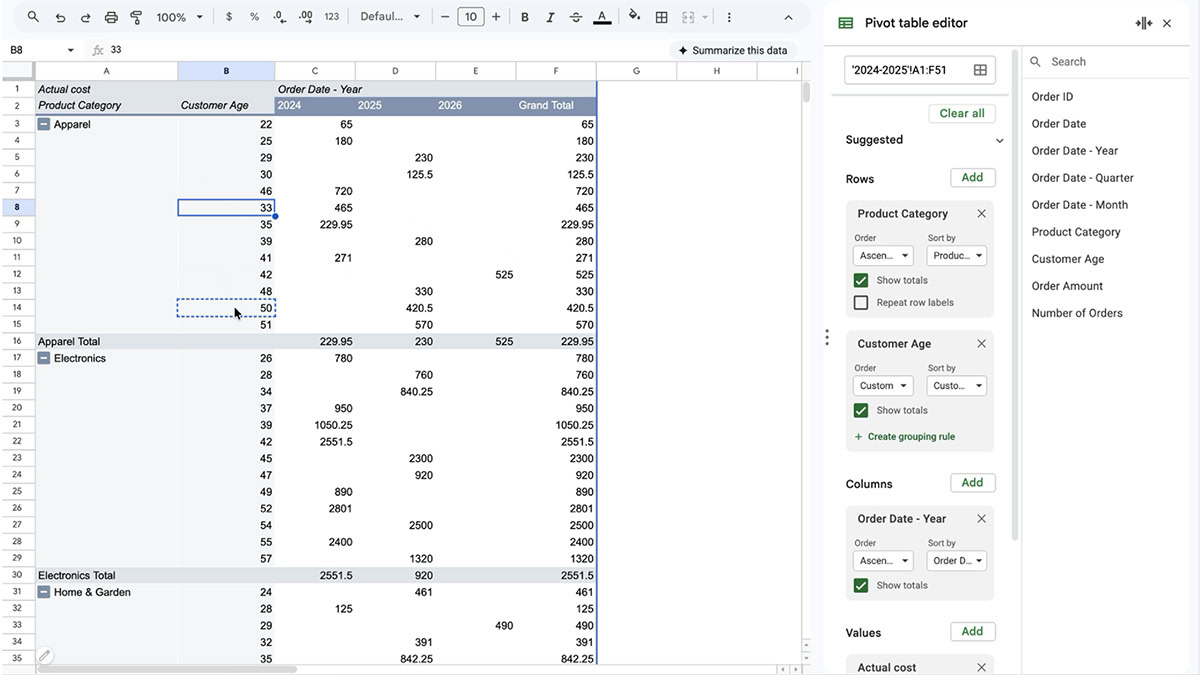The height and width of the screenshot is (675, 1200).
Task: Add a field to Columns
Action: [x=972, y=483]
